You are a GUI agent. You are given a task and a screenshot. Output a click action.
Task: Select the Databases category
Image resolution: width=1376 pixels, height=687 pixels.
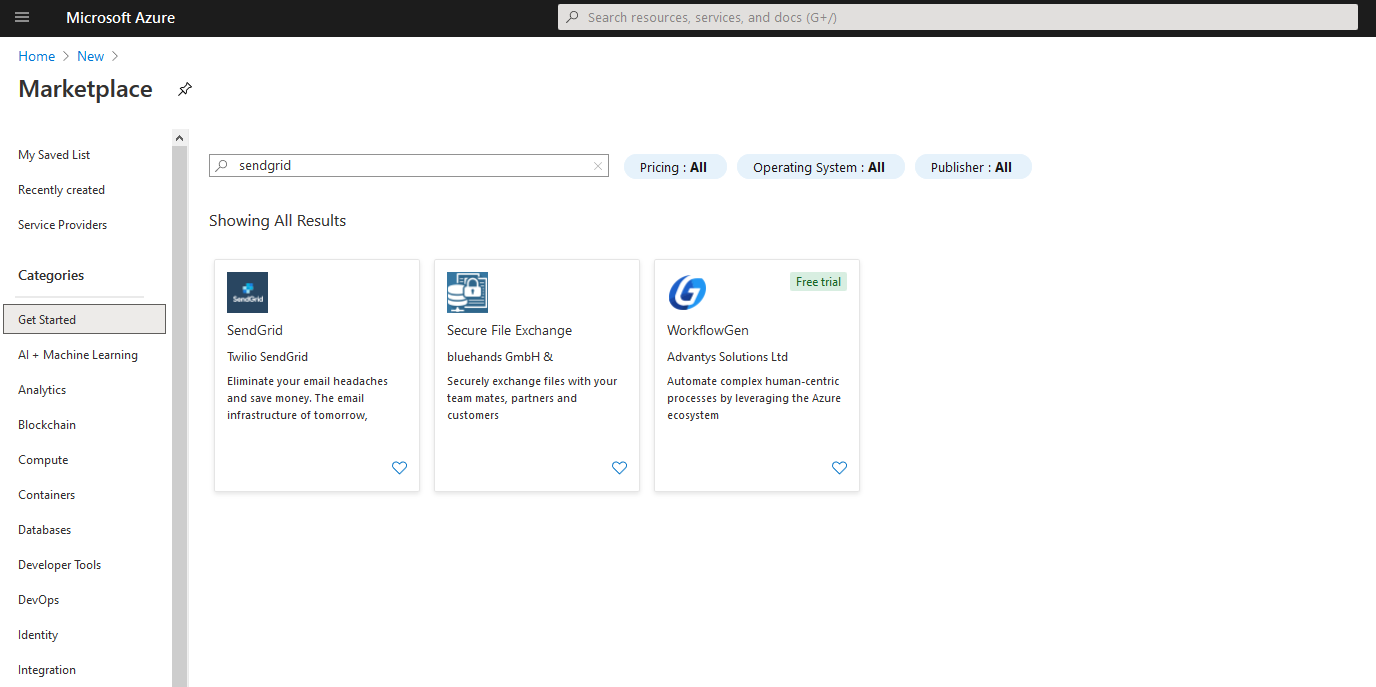[44, 529]
